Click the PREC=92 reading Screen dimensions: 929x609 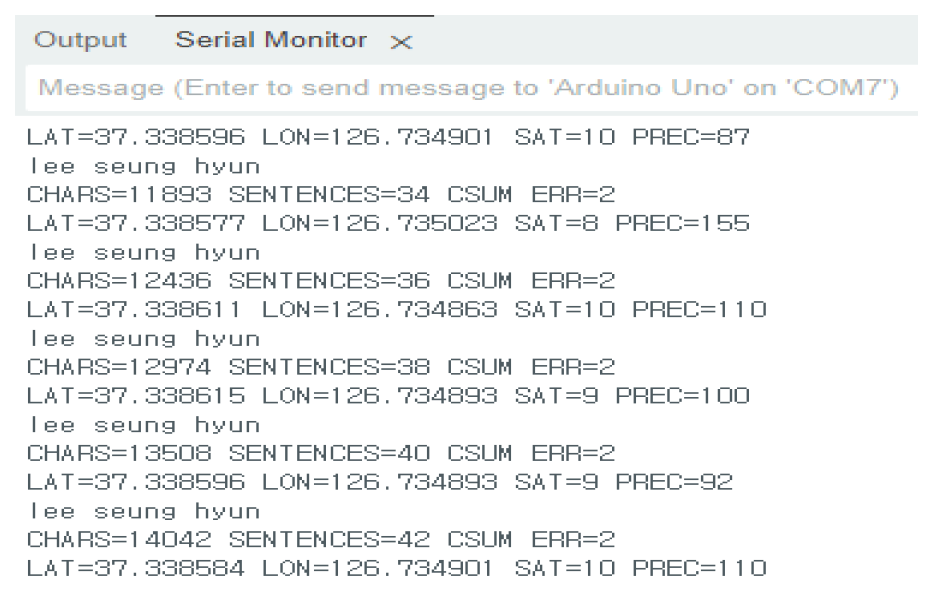coord(675,483)
